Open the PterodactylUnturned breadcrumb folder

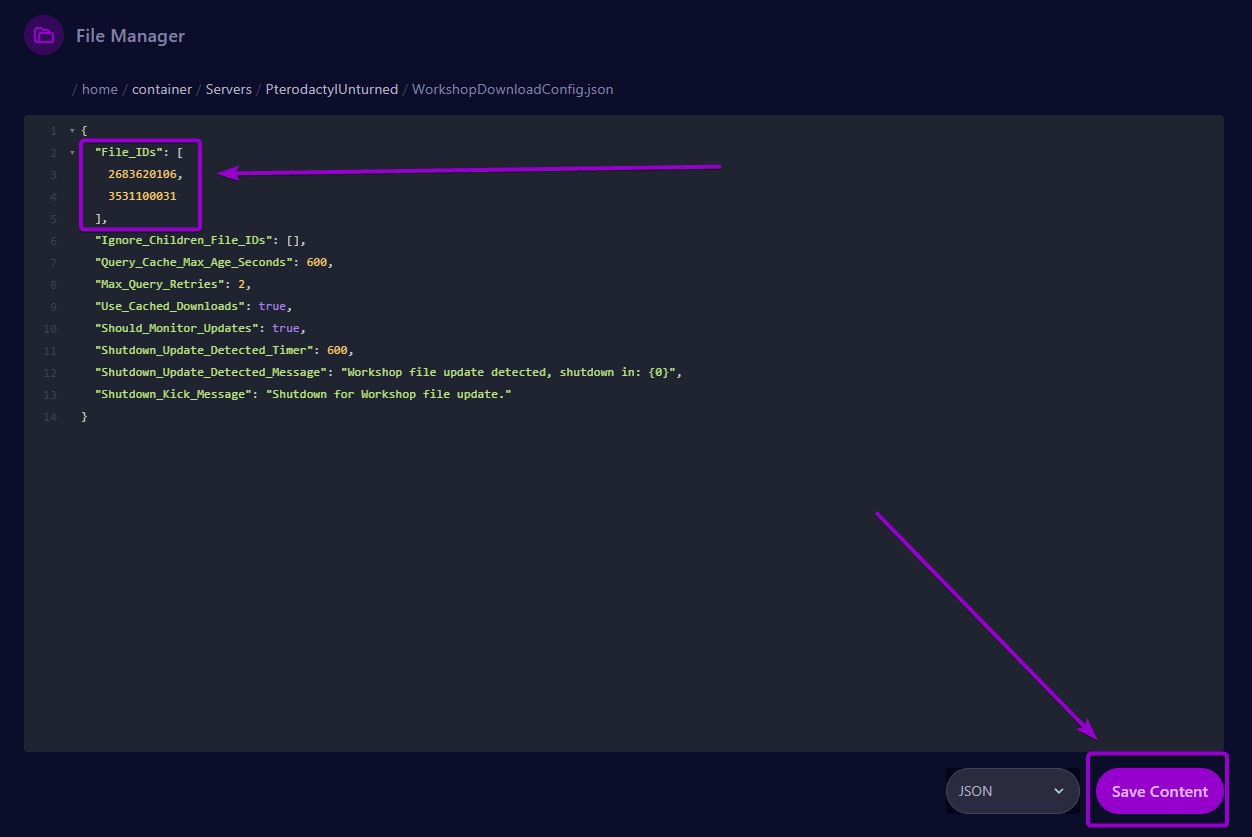[332, 89]
